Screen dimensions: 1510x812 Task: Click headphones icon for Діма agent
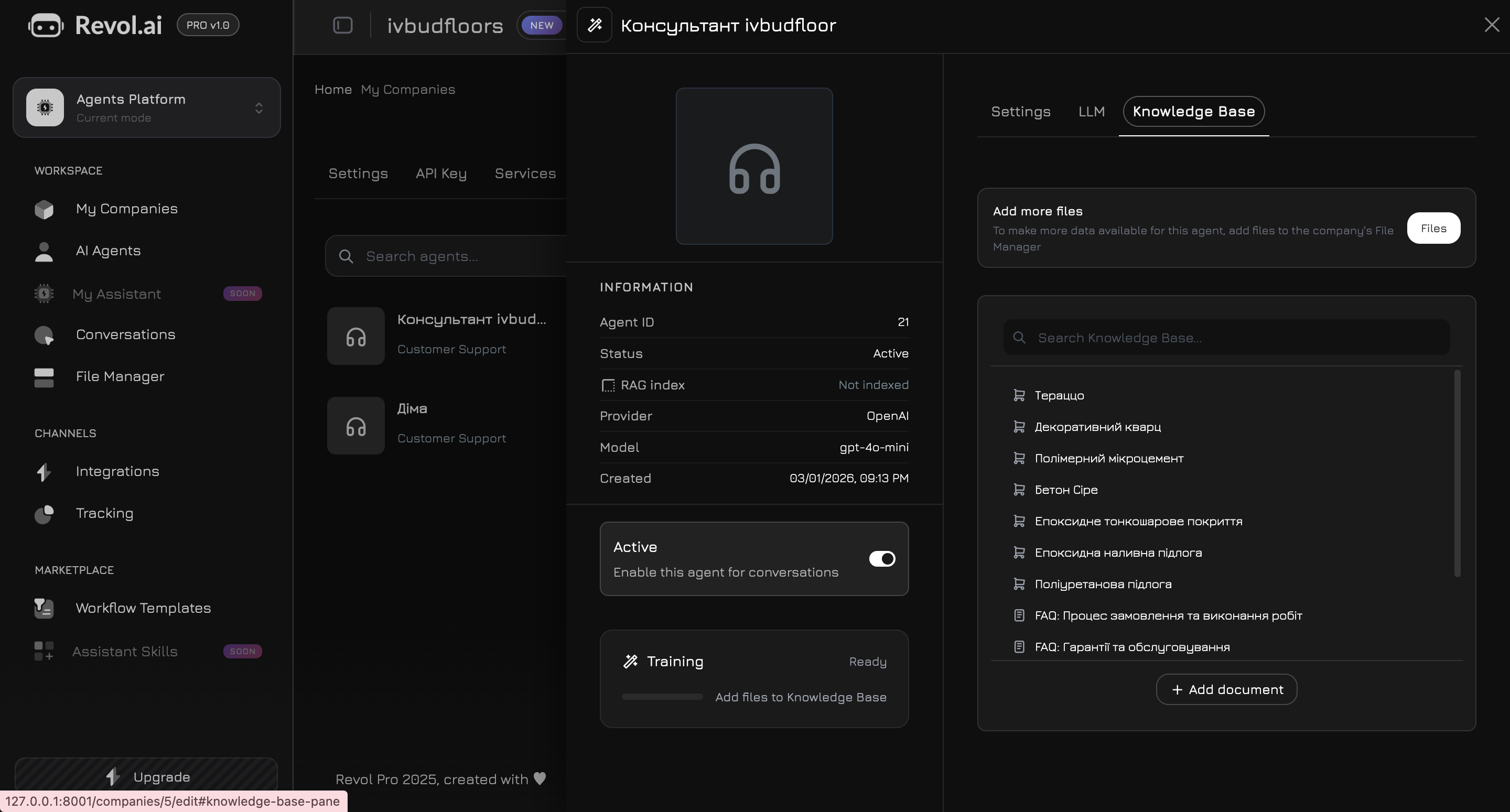pyautogui.click(x=356, y=426)
